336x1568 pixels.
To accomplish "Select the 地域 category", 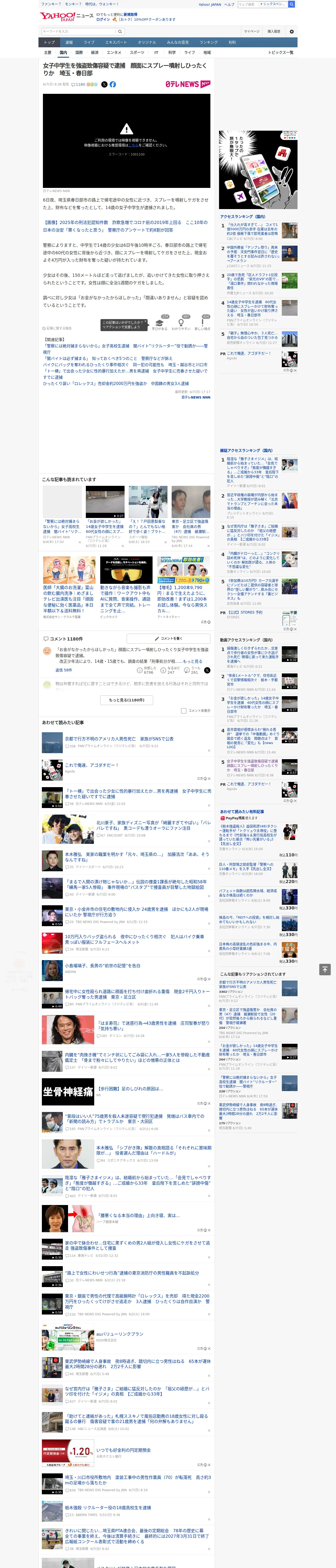I will coord(207,52).
